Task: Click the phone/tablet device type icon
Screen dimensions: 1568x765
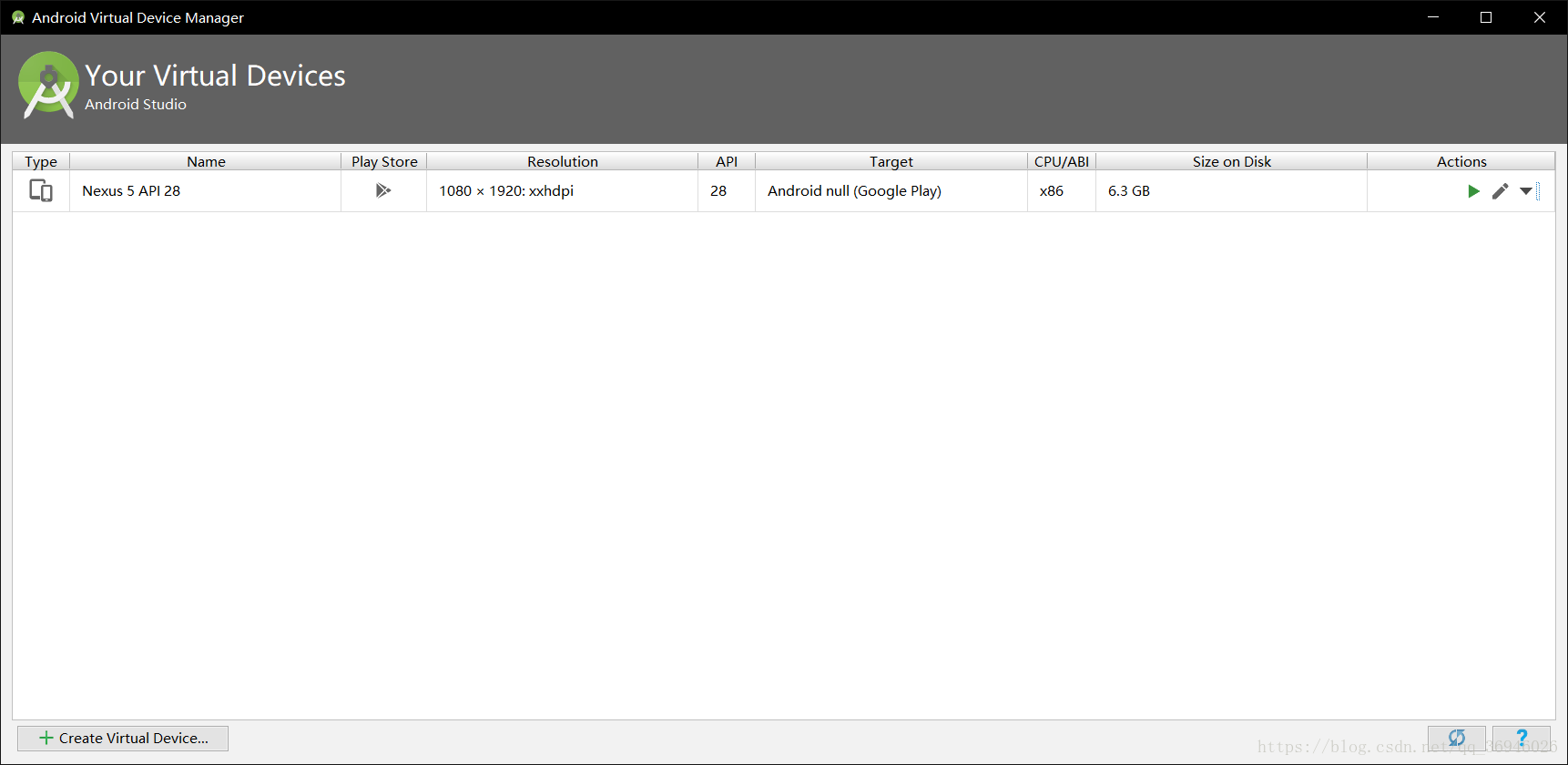Action: [x=41, y=190]
